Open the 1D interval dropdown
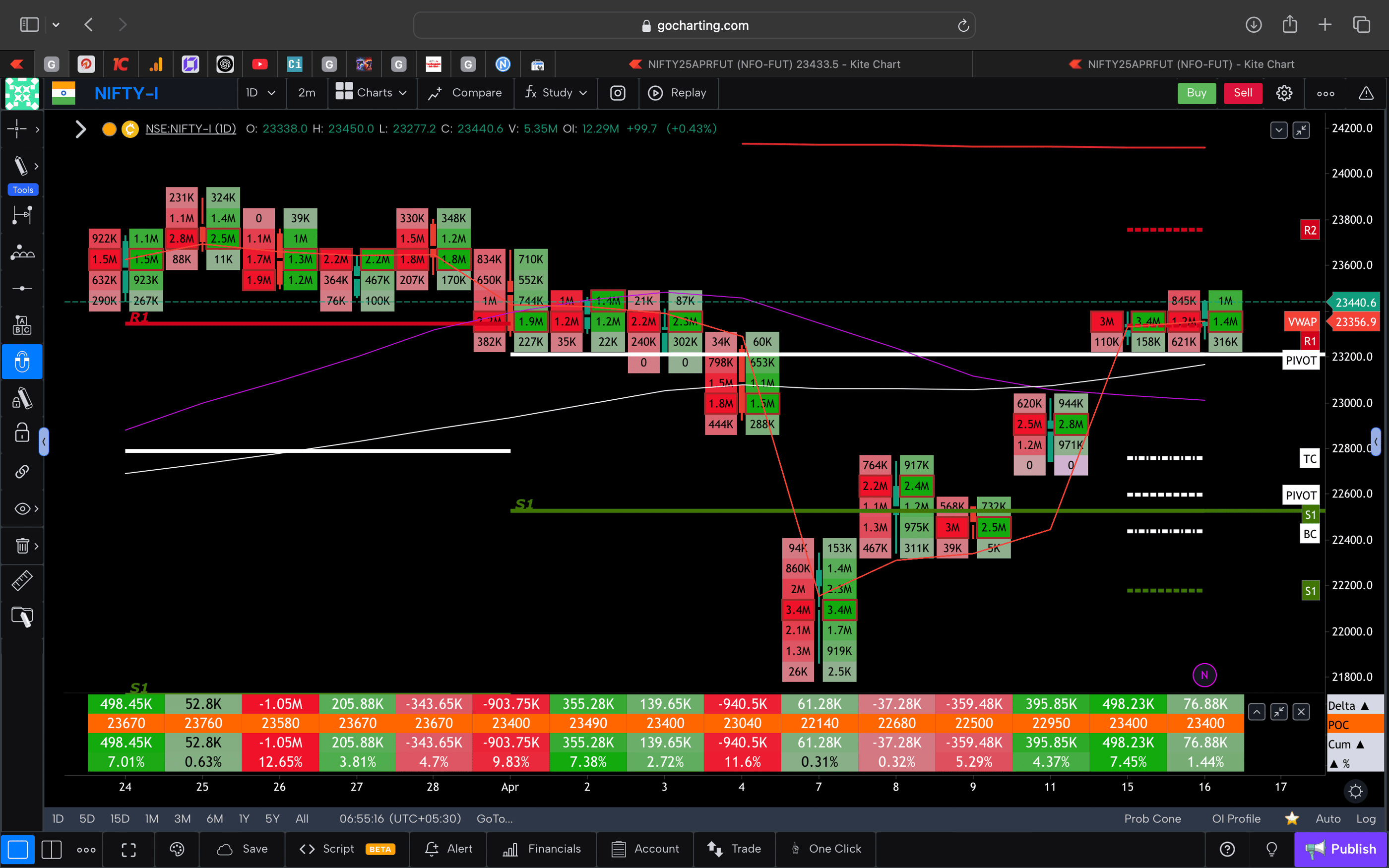This screenshot has height=868, width=1389. click(261, 92)
